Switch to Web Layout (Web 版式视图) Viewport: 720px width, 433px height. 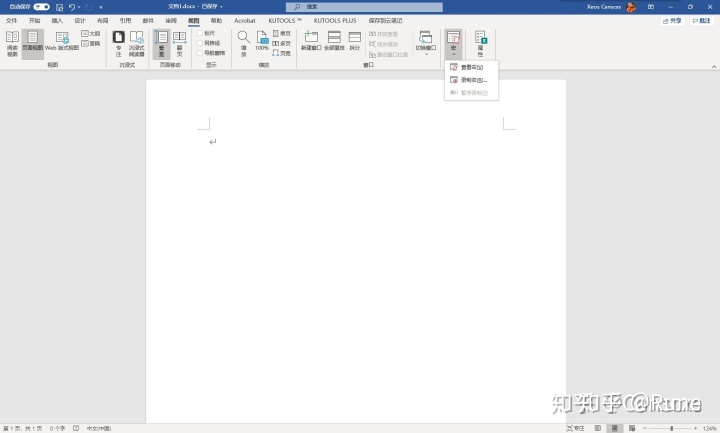tap(62, 41)
